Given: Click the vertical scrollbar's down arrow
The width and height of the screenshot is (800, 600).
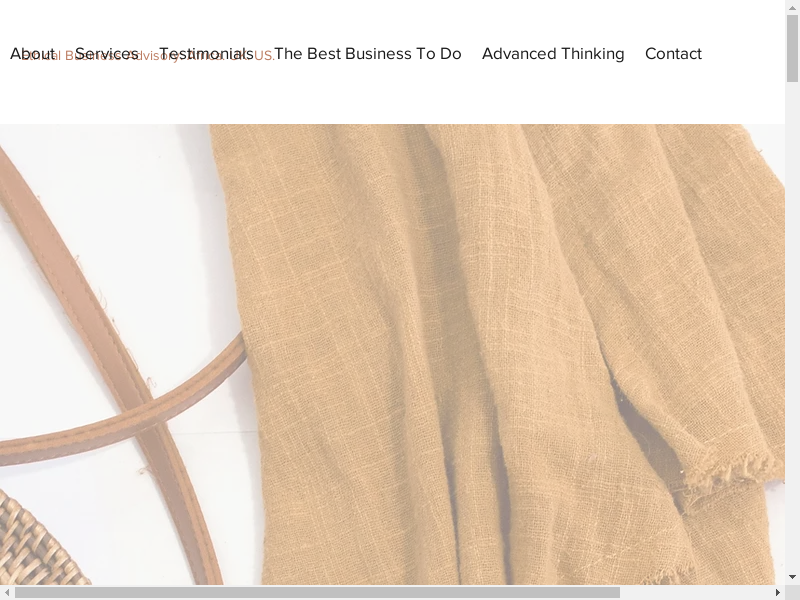Looking at the screenshot, I should (x=792, y=577).
